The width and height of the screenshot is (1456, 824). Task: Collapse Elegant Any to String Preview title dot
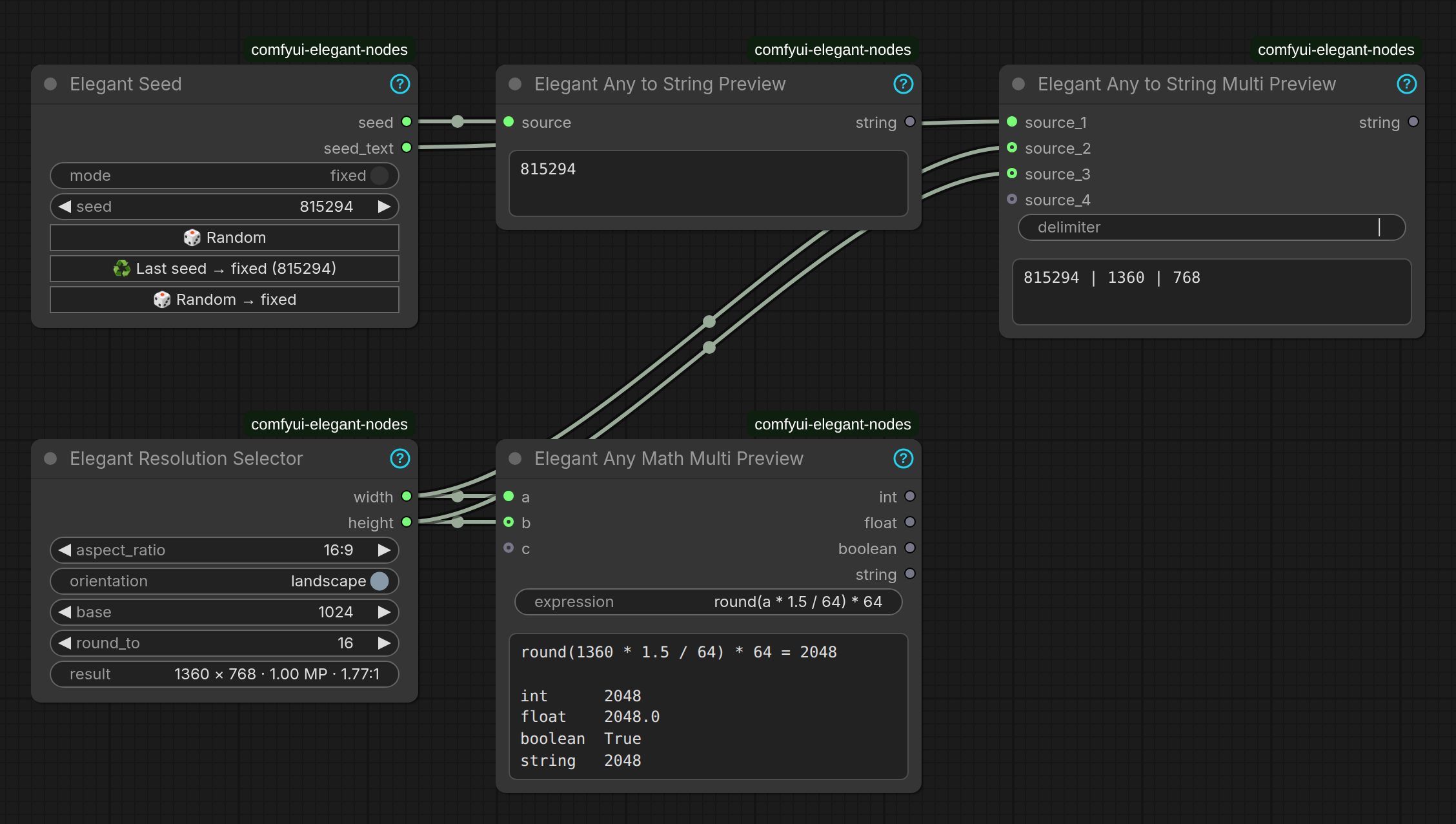(515, 84)
